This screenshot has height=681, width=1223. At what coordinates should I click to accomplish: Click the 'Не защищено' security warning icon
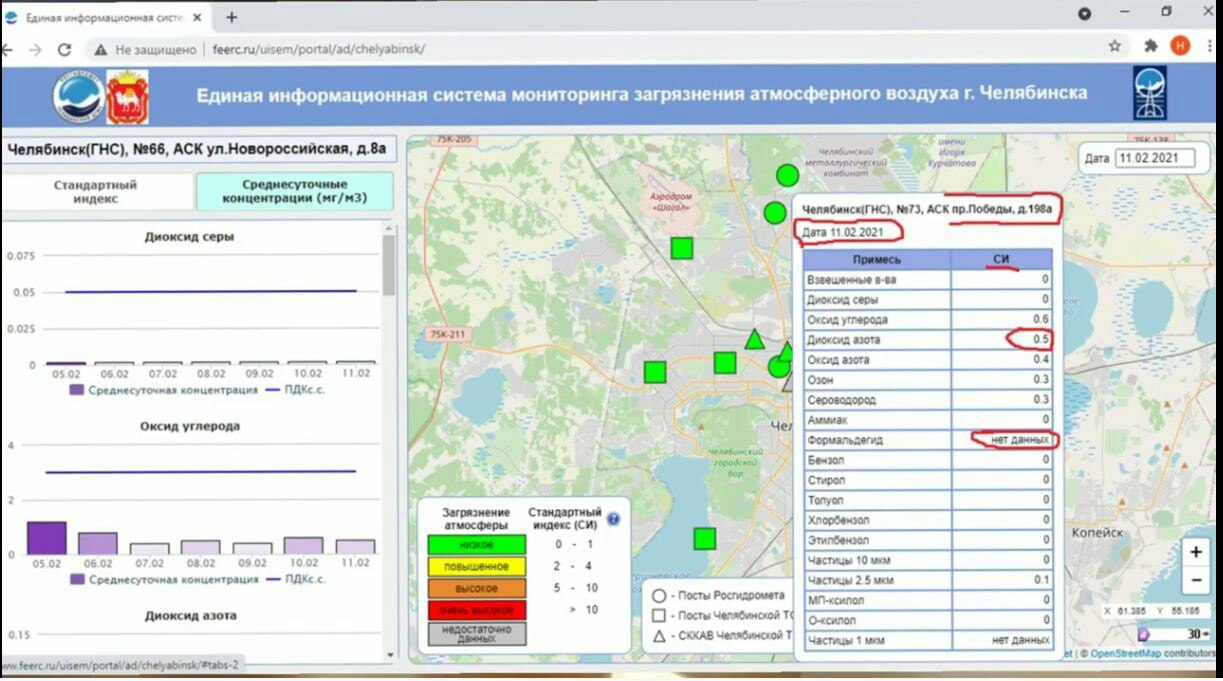pyautogui.click(x=100, y=49)
